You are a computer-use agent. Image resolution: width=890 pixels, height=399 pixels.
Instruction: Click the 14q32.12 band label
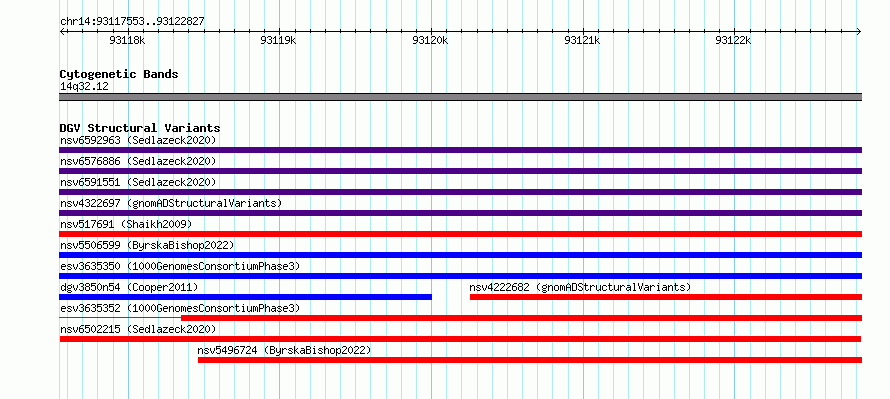coord(84,87)
